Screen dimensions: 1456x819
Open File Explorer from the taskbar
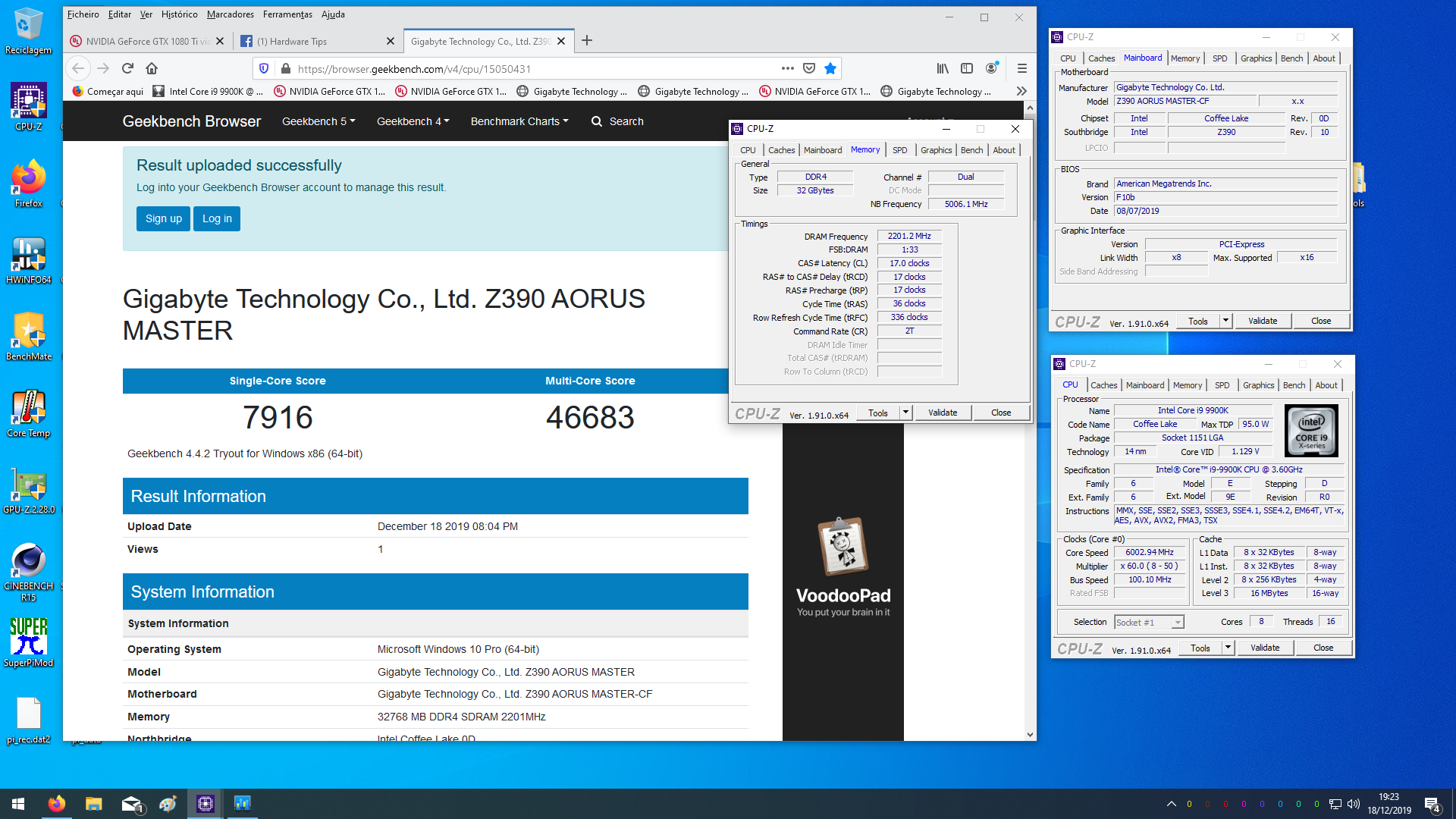click(93, 804)
